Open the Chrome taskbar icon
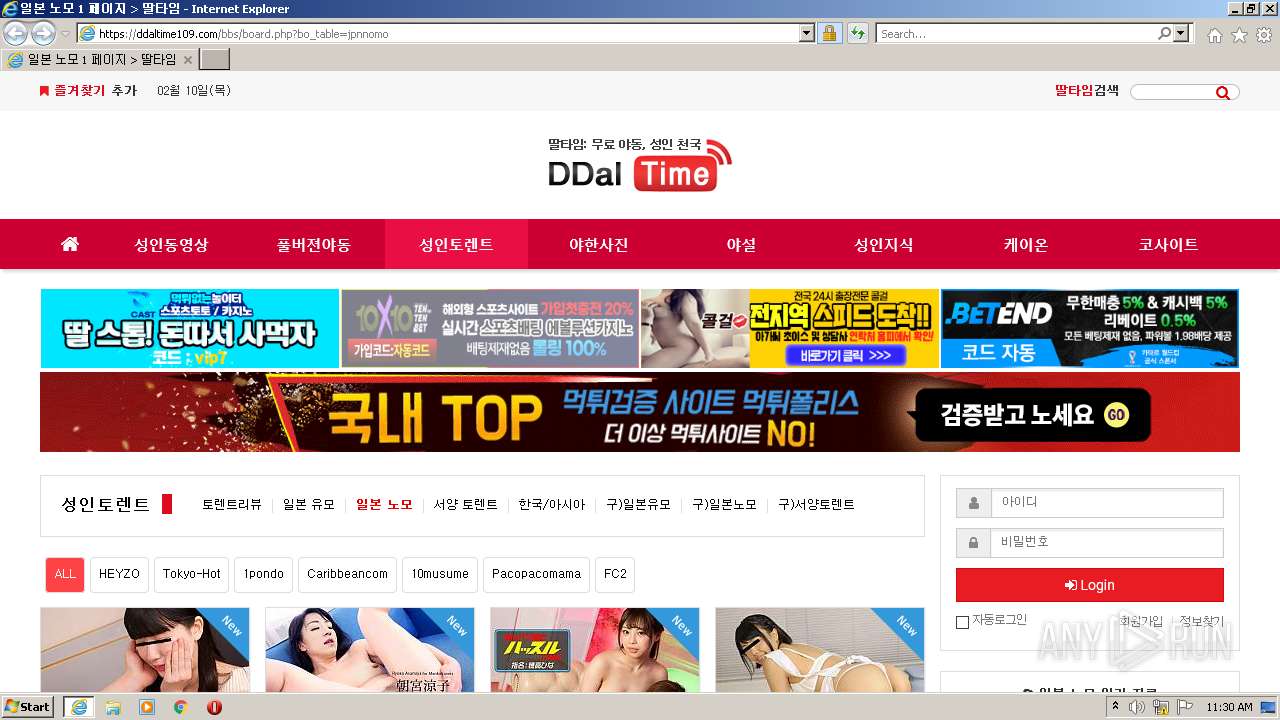 tap(181, 707)
